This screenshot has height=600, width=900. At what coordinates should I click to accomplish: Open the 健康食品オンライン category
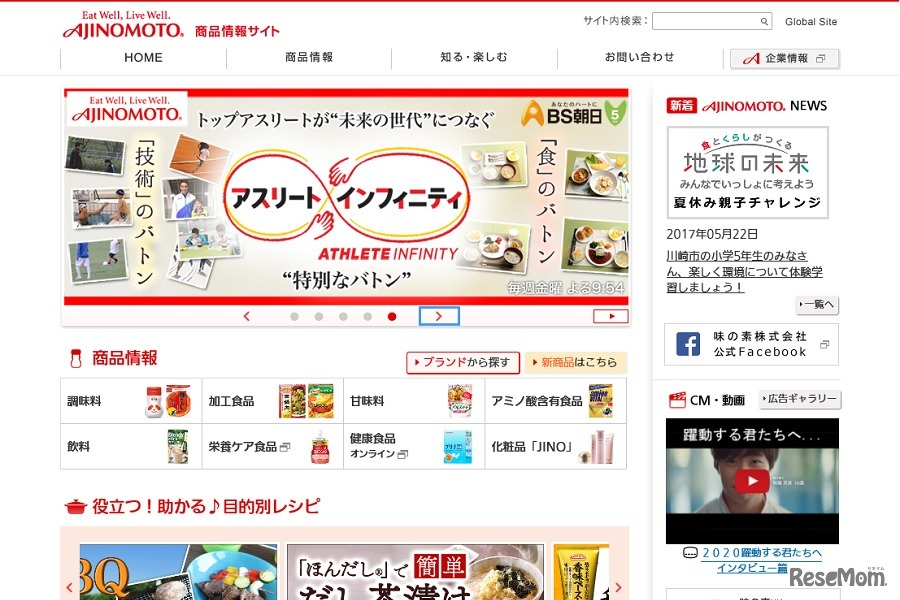tap(414, 447)
